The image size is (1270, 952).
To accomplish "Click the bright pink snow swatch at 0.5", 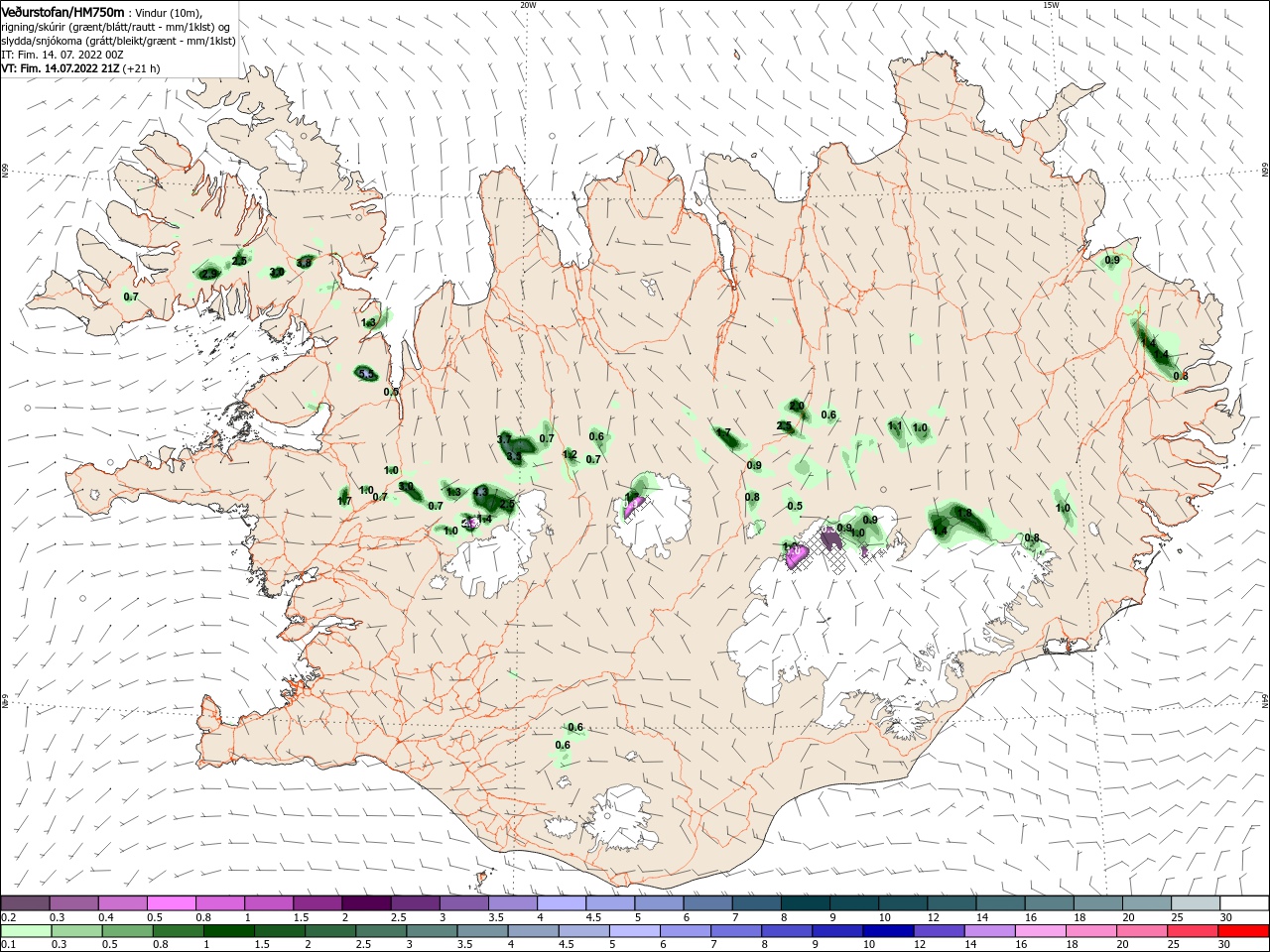I will [x=171, y=903].
